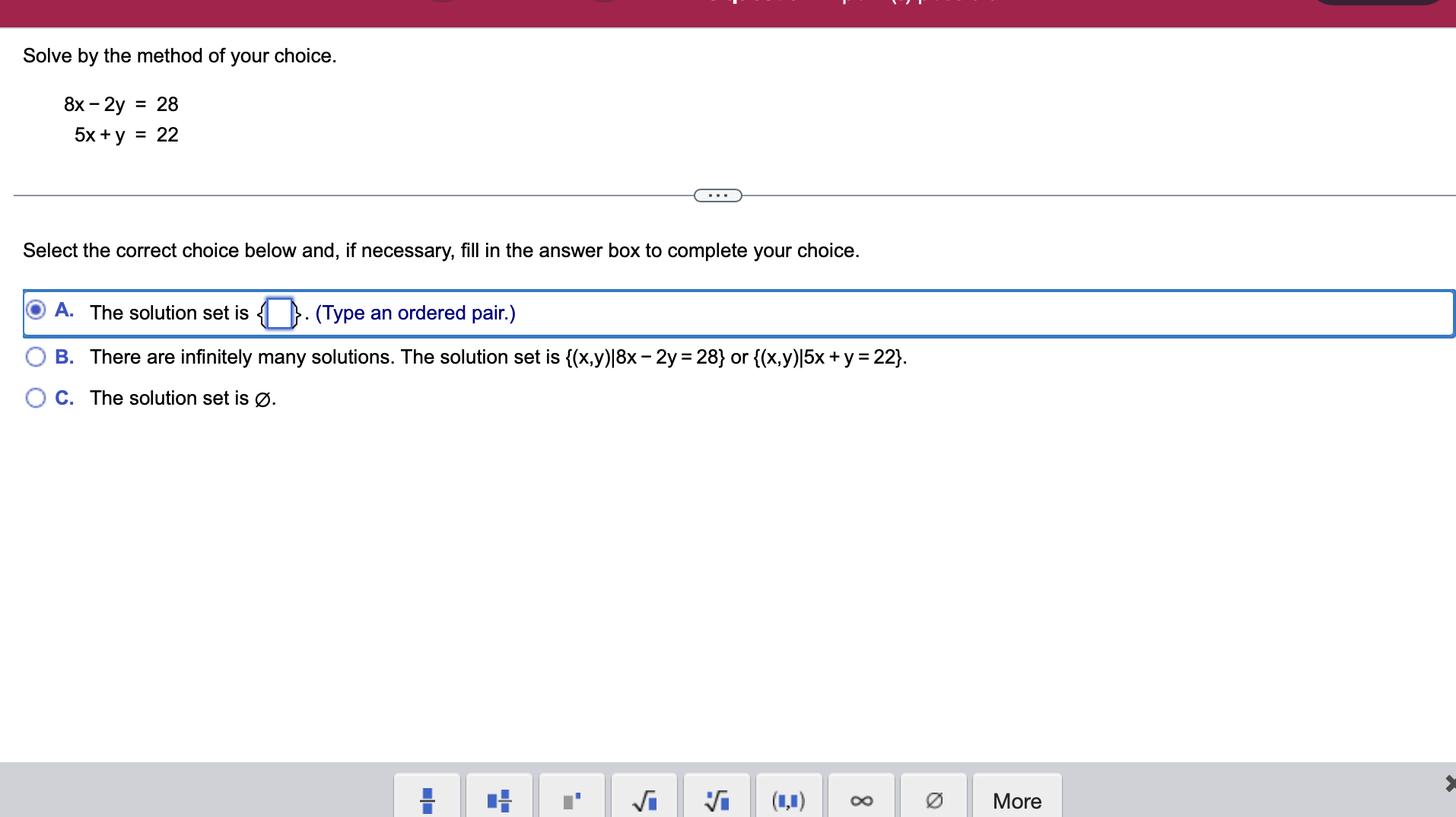Expand the ellipsis divider handle
This screenshot has height=817, width=1456.
click(x=718, y=196)
